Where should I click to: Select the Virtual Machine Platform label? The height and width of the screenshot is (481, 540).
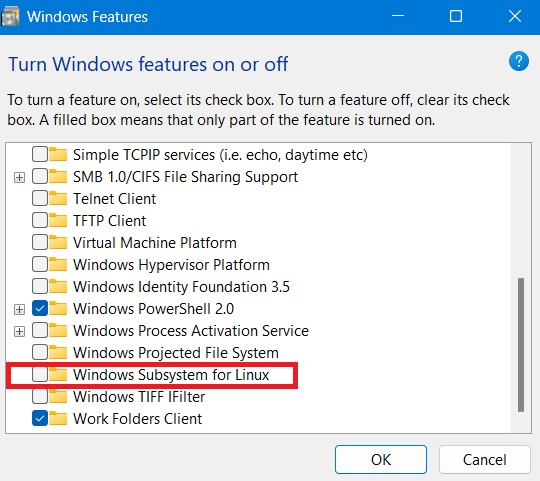155,242
